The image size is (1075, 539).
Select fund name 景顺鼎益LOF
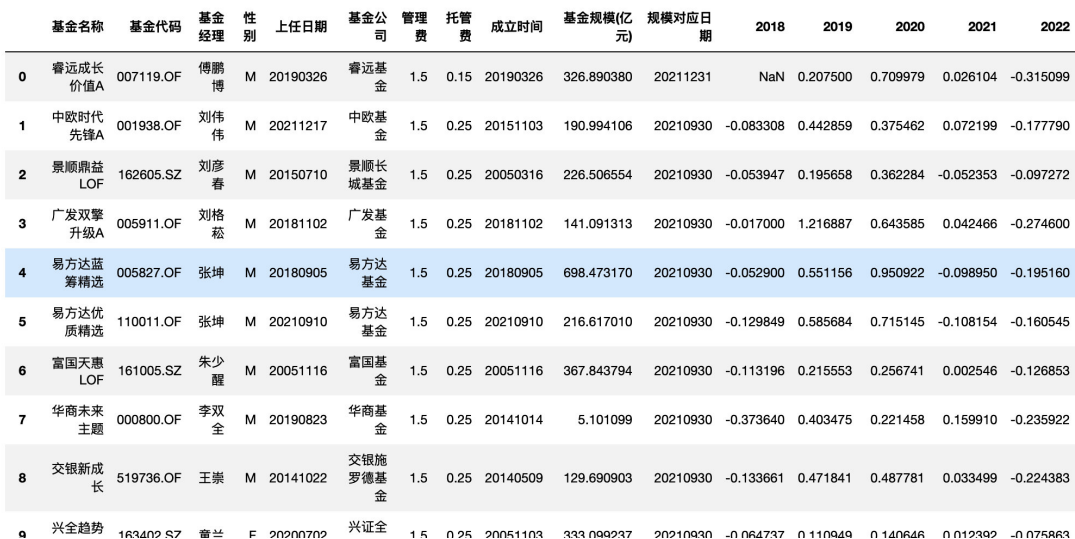click(77, 175)
